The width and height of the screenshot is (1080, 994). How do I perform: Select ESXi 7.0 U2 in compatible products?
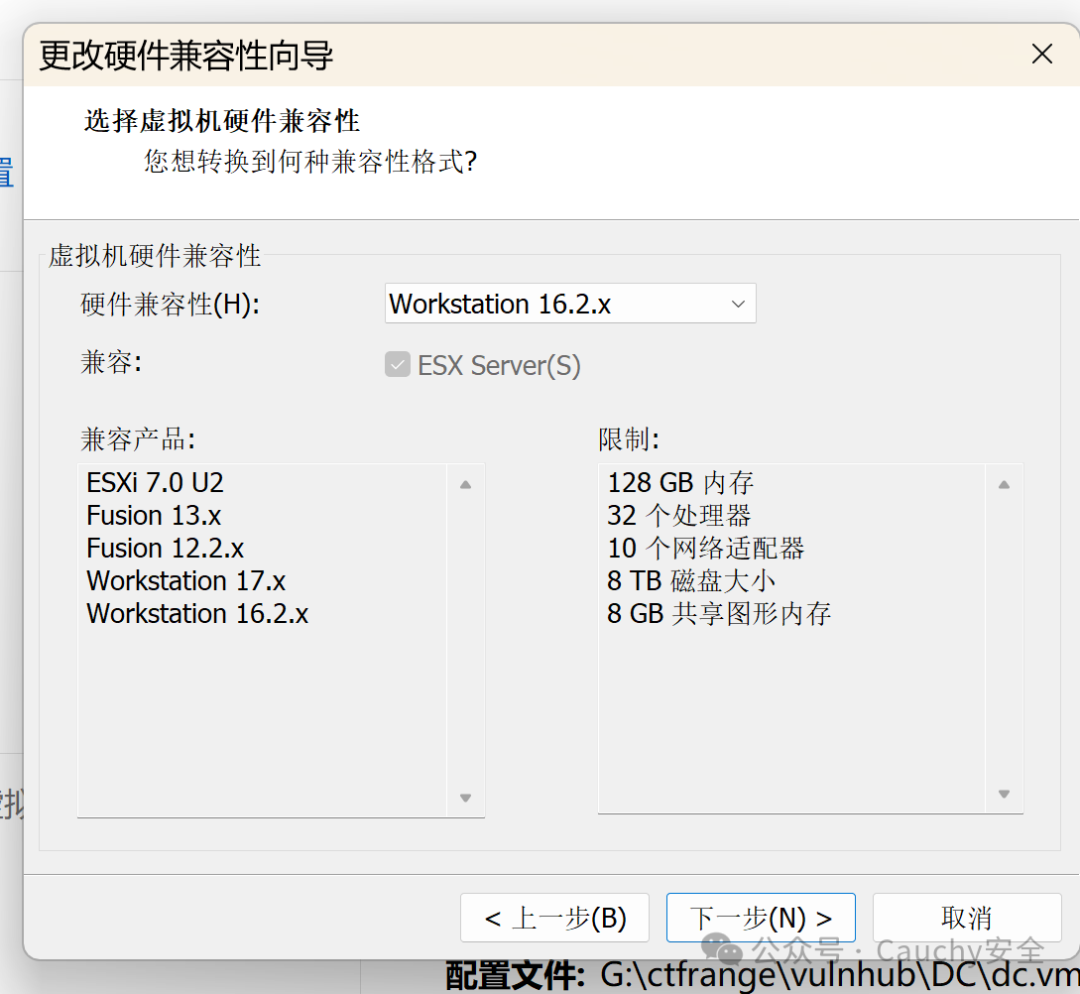[x=155, y=483]
